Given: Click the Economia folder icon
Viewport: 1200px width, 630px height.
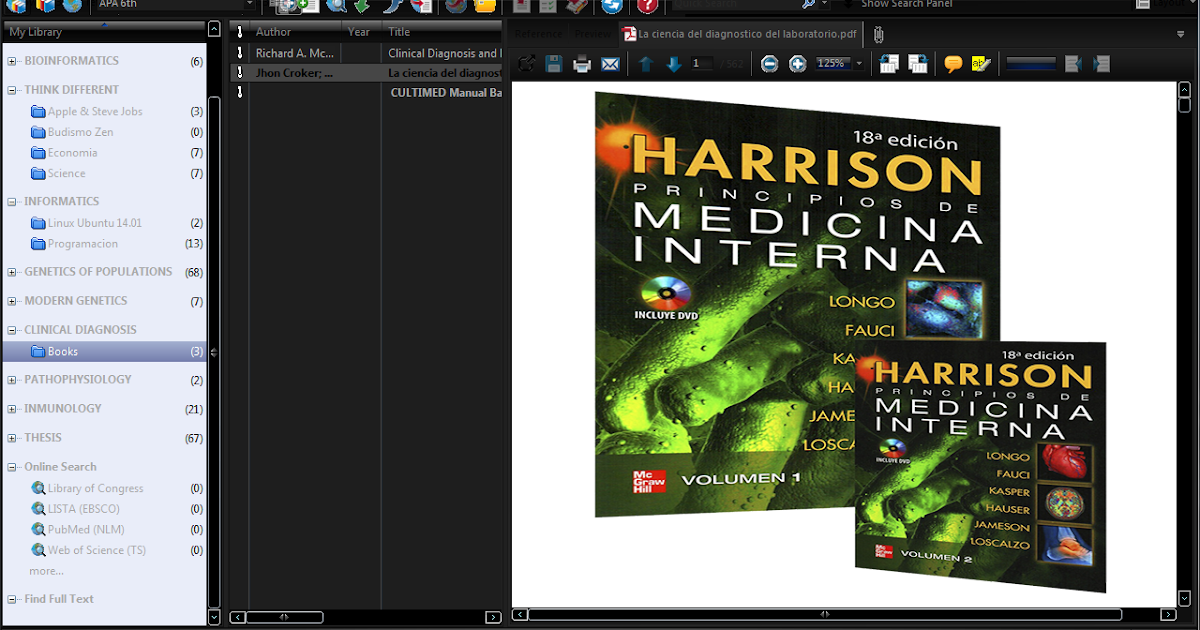Looking at the screenshot, I should 38,153.
